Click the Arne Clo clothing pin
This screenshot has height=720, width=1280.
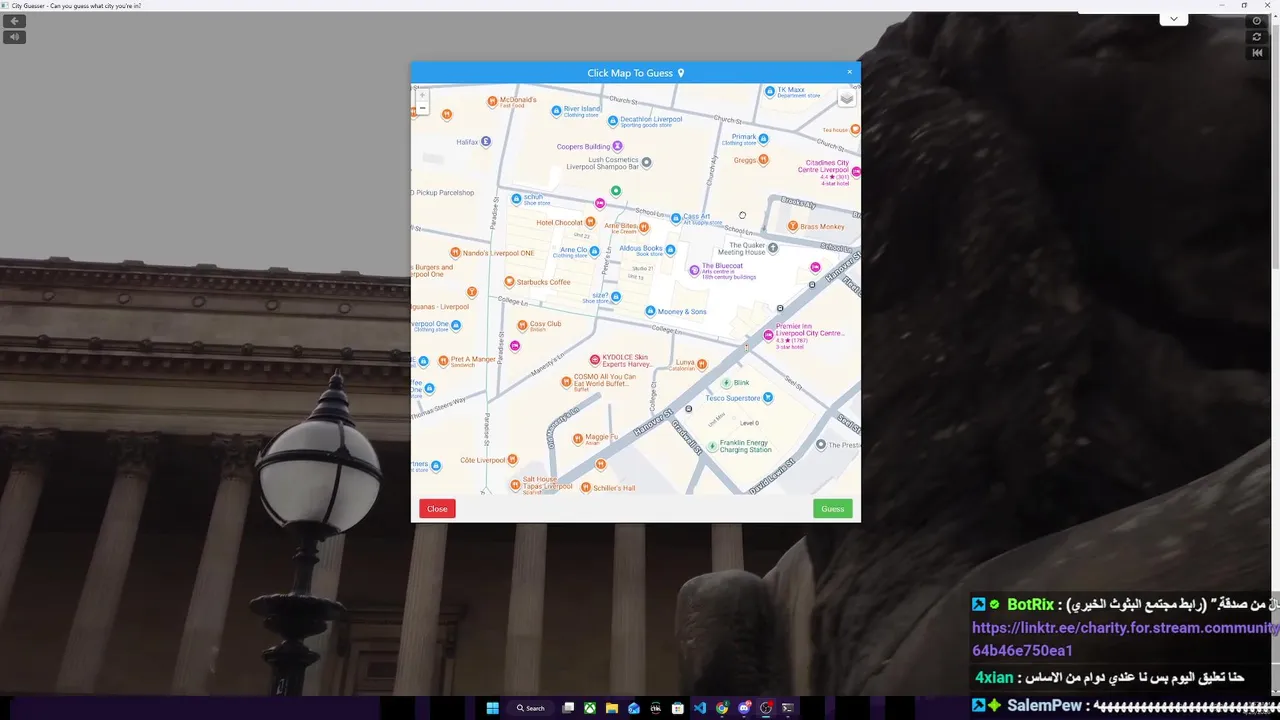[x=594, y=251]
